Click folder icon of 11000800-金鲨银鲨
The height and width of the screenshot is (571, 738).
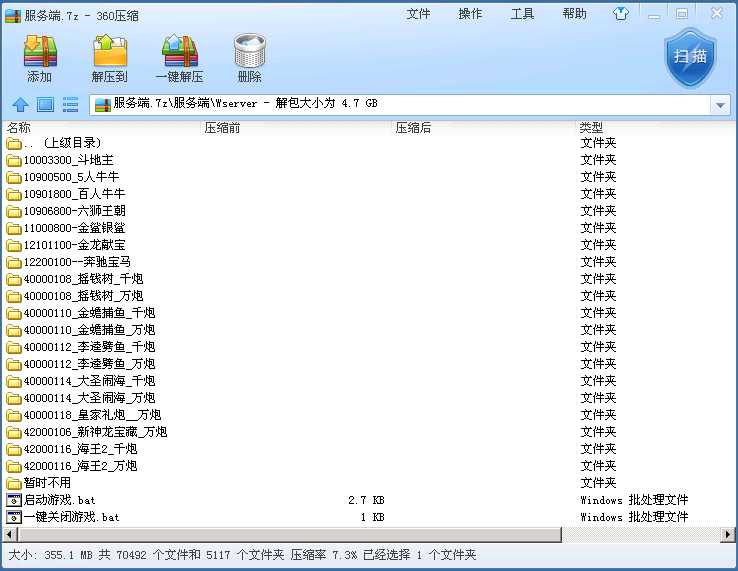point(14,228)
